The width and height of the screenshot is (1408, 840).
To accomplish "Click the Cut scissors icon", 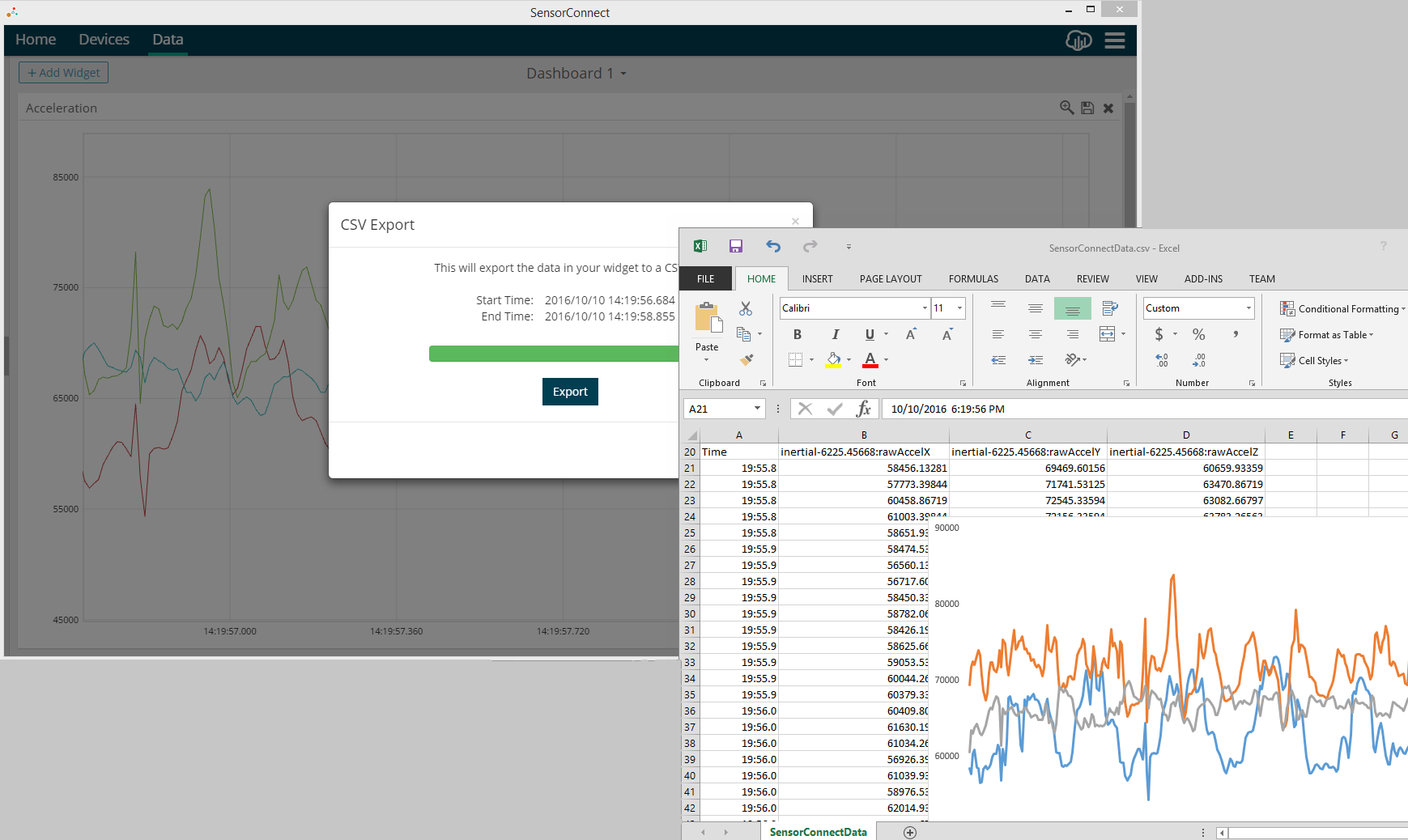I will coord(745,308).
